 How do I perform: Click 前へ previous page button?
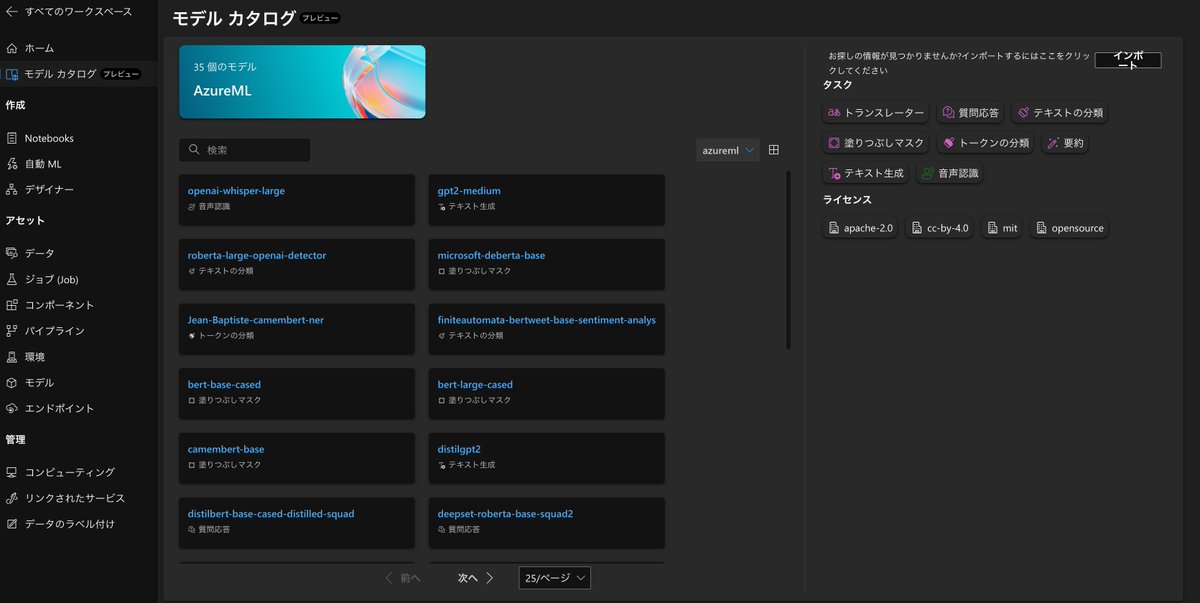403,578
